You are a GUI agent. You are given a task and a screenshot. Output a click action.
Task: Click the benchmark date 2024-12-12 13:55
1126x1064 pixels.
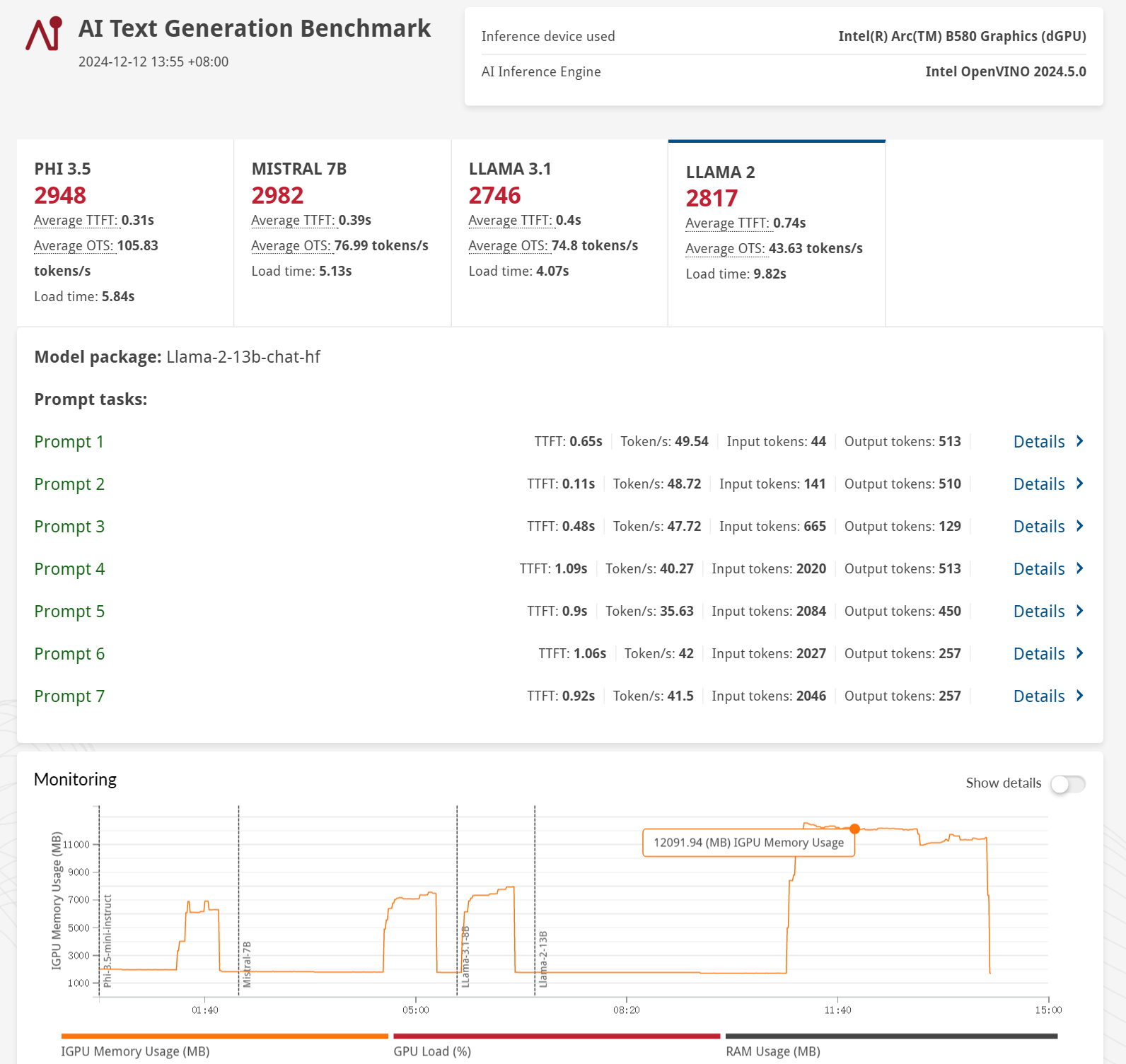153,62
